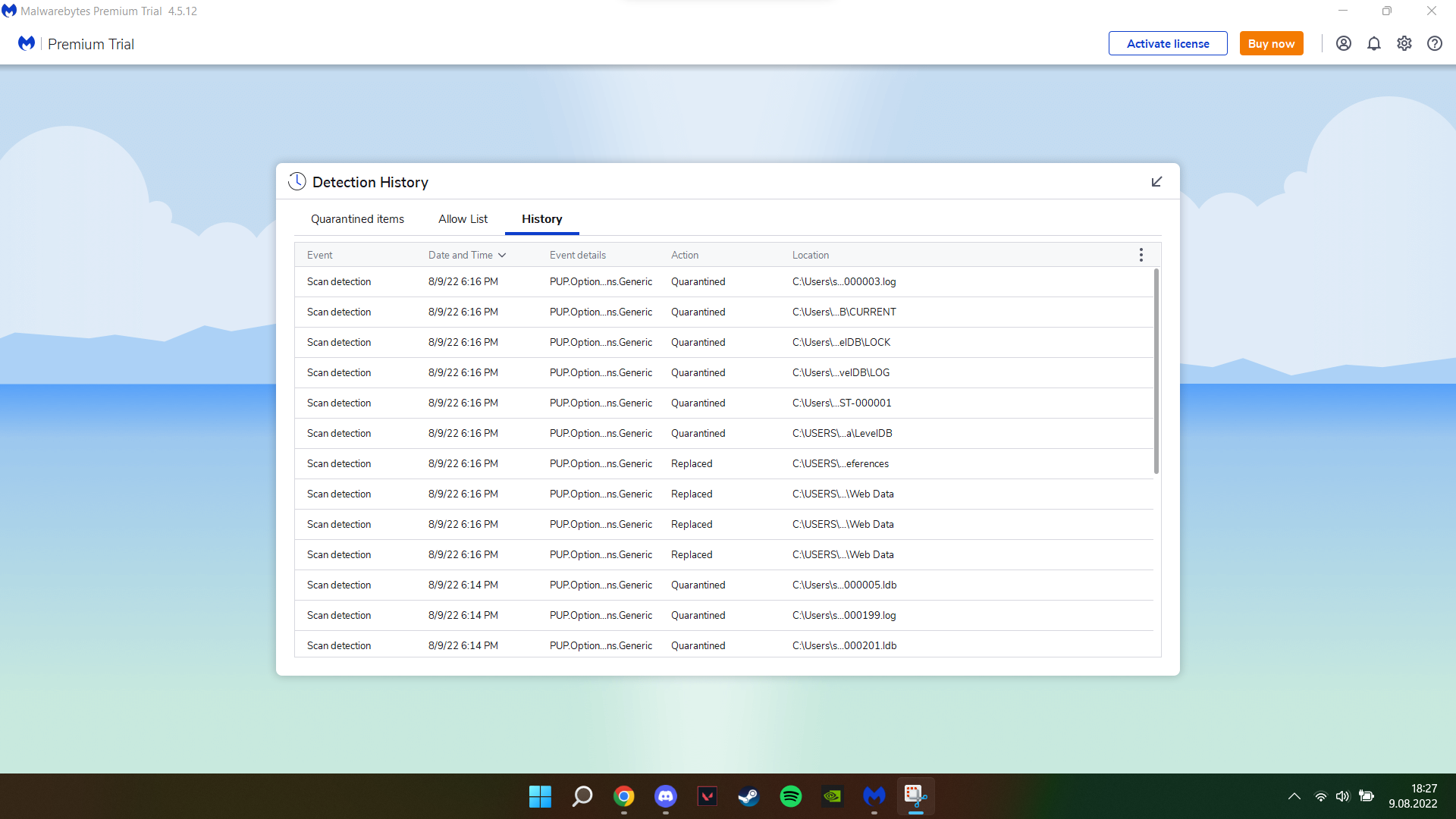Click Scan detection in the B\CURRENT row

point(339,312)
